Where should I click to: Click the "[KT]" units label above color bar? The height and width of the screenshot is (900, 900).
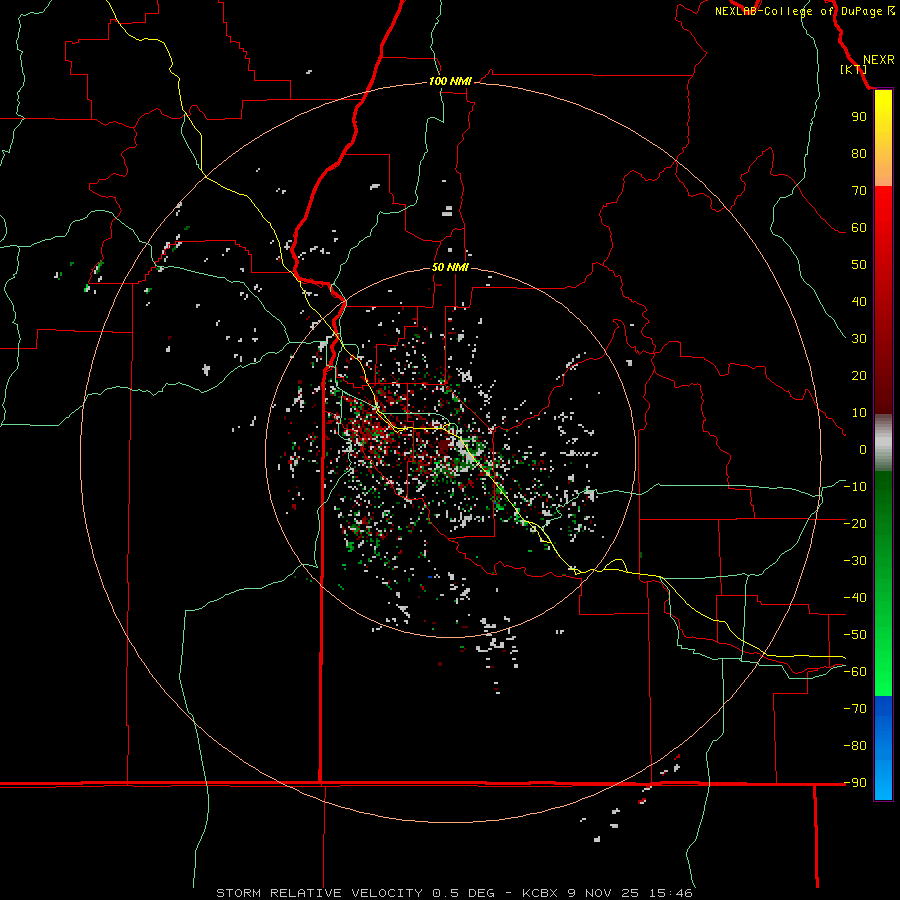(854, 69)
